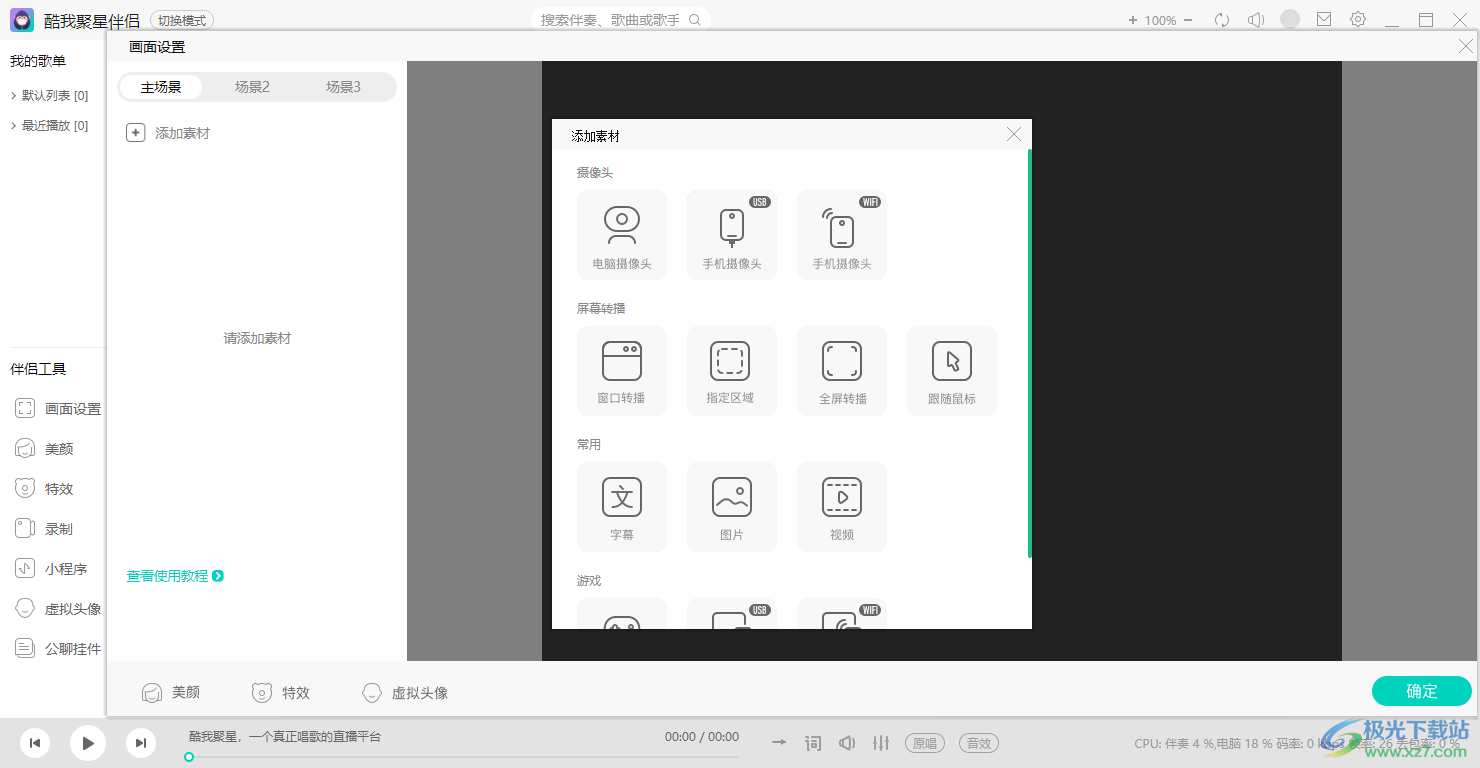
Task: Click the user avatar circle in title bar
Action: [1290, 19]
